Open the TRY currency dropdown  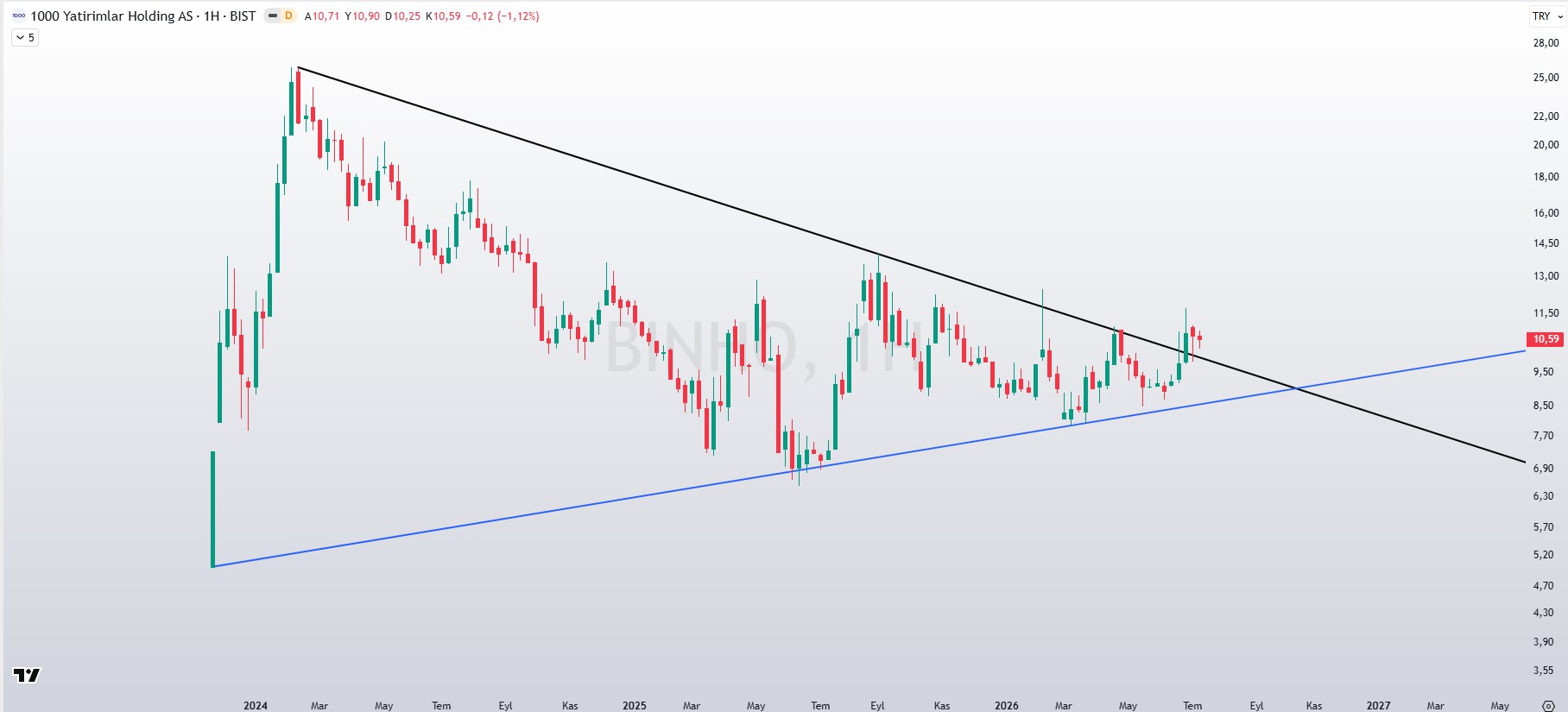pyautogui.click(x=1547, y=16)
